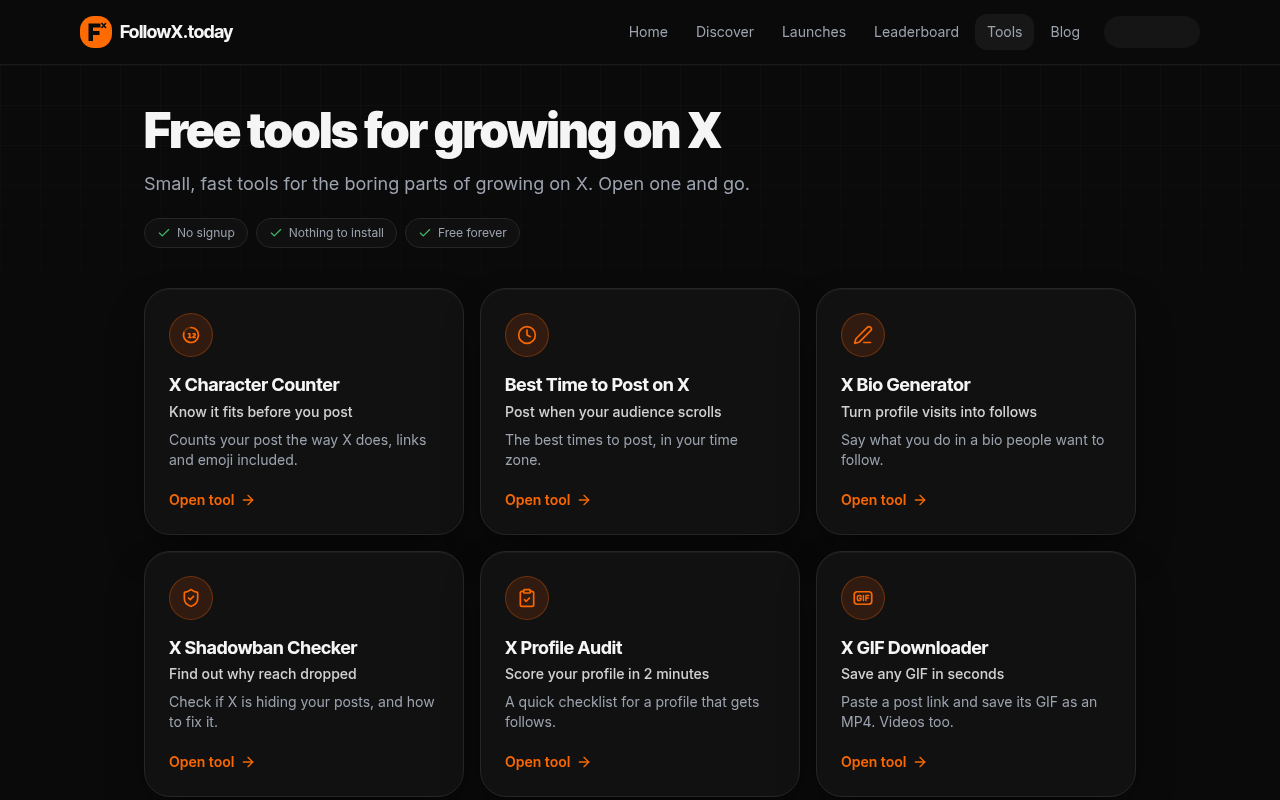
Task: Open tool link for X Shadowban Checker
Action: 212,762
